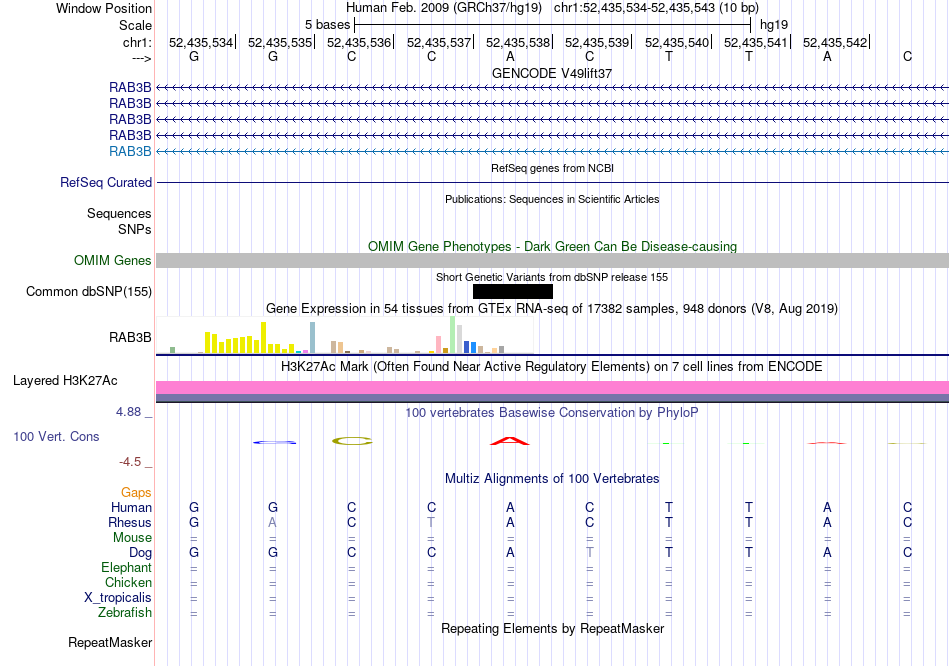
Task: Click the Short Genetic Variants dbSNP title
Action: pos(552,277)
